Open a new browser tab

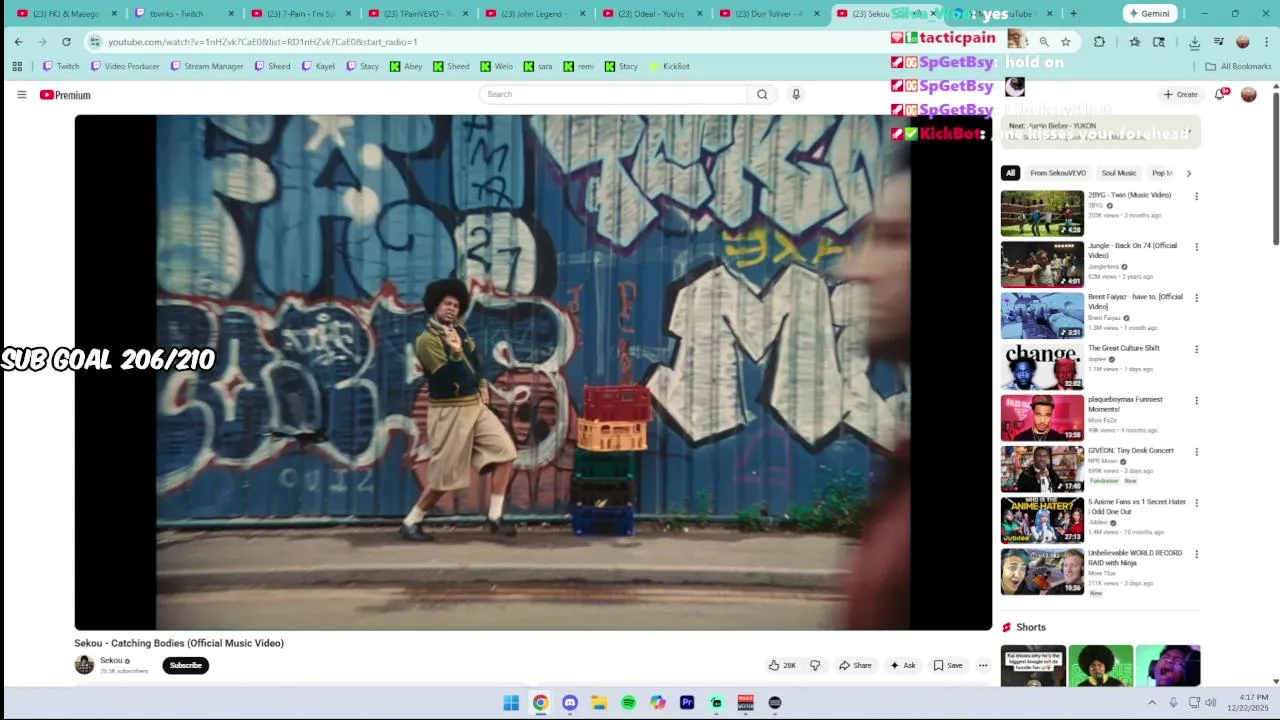click(1073, 14)
